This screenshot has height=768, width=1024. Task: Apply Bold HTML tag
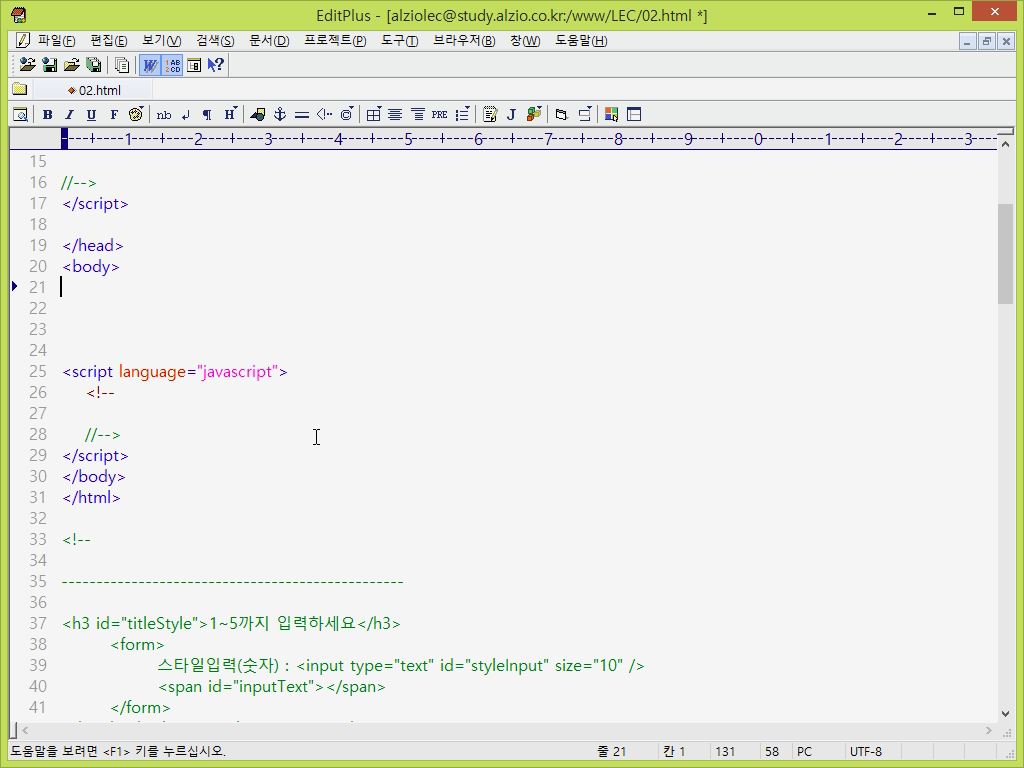[x=47, y=114]
